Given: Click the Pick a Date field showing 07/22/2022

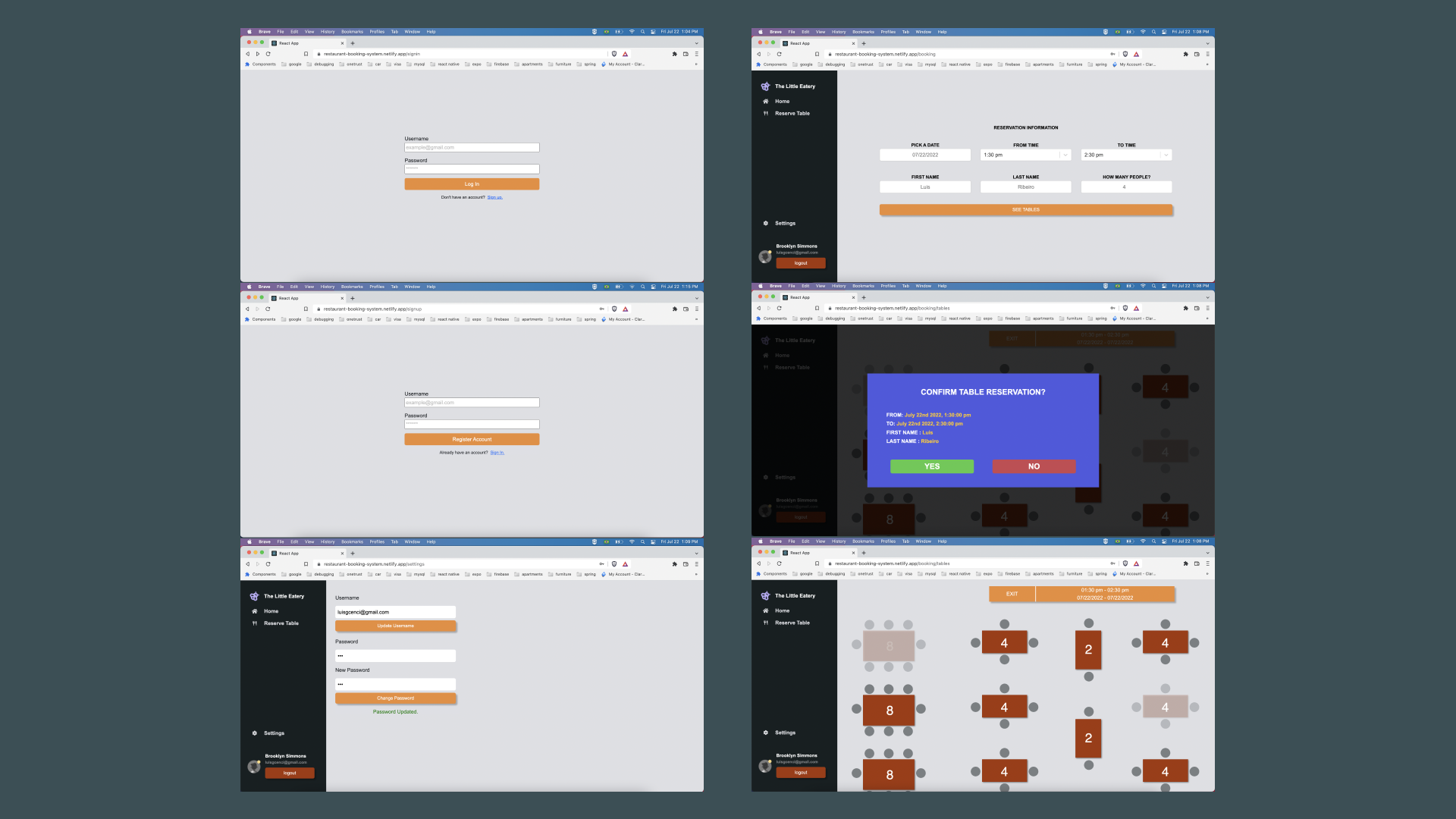Looking at the screenshot, I should coord(925,155).
